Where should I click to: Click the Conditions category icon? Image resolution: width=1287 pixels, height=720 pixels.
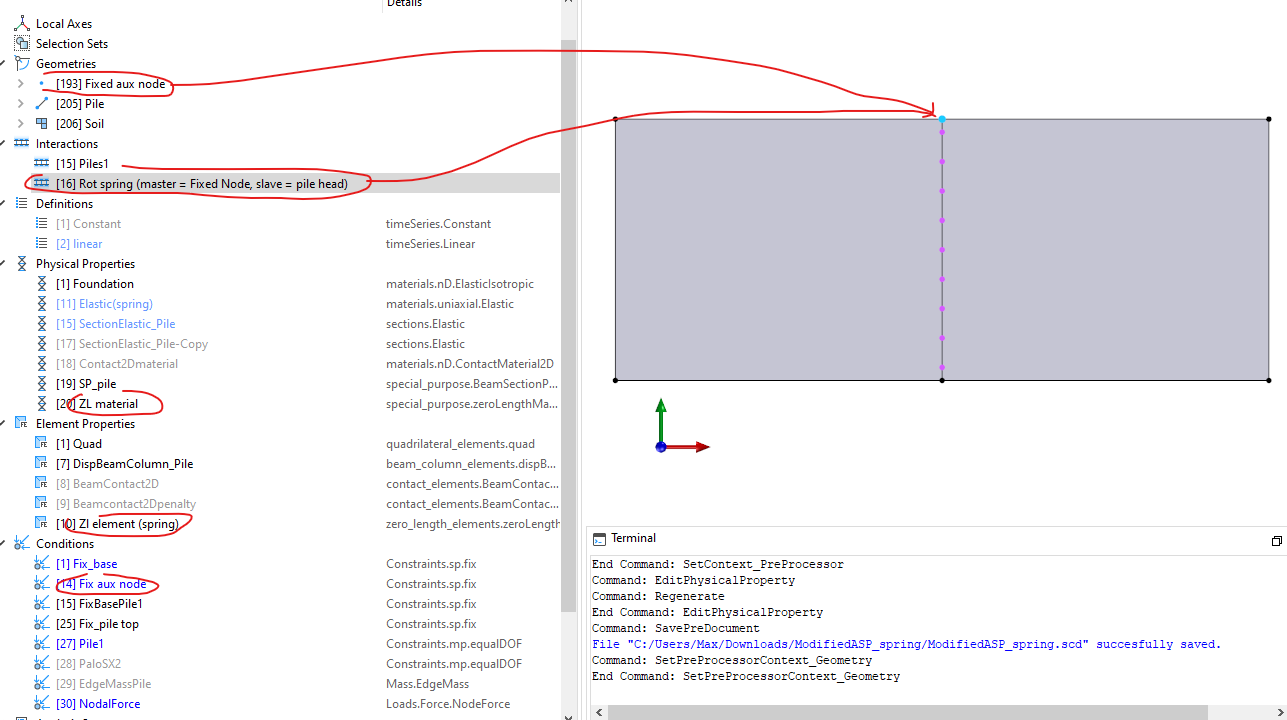tap(22, 543)
